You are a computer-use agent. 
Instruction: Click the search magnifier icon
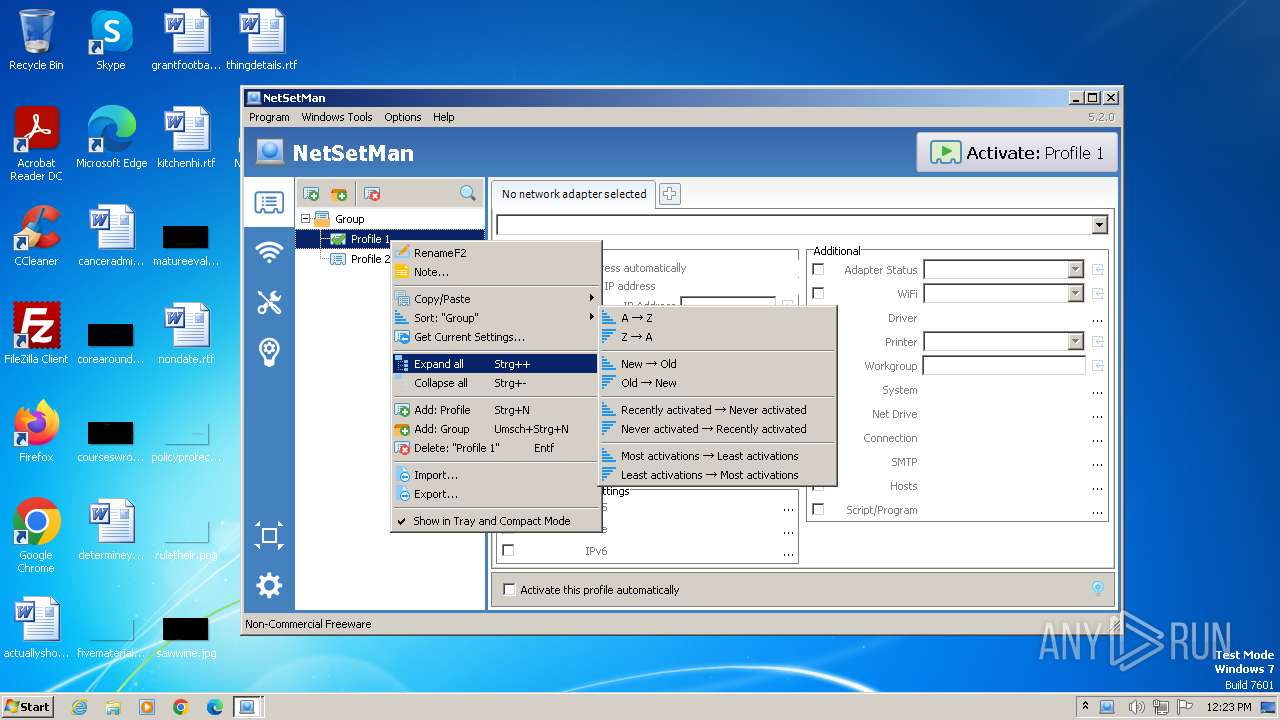468,193
